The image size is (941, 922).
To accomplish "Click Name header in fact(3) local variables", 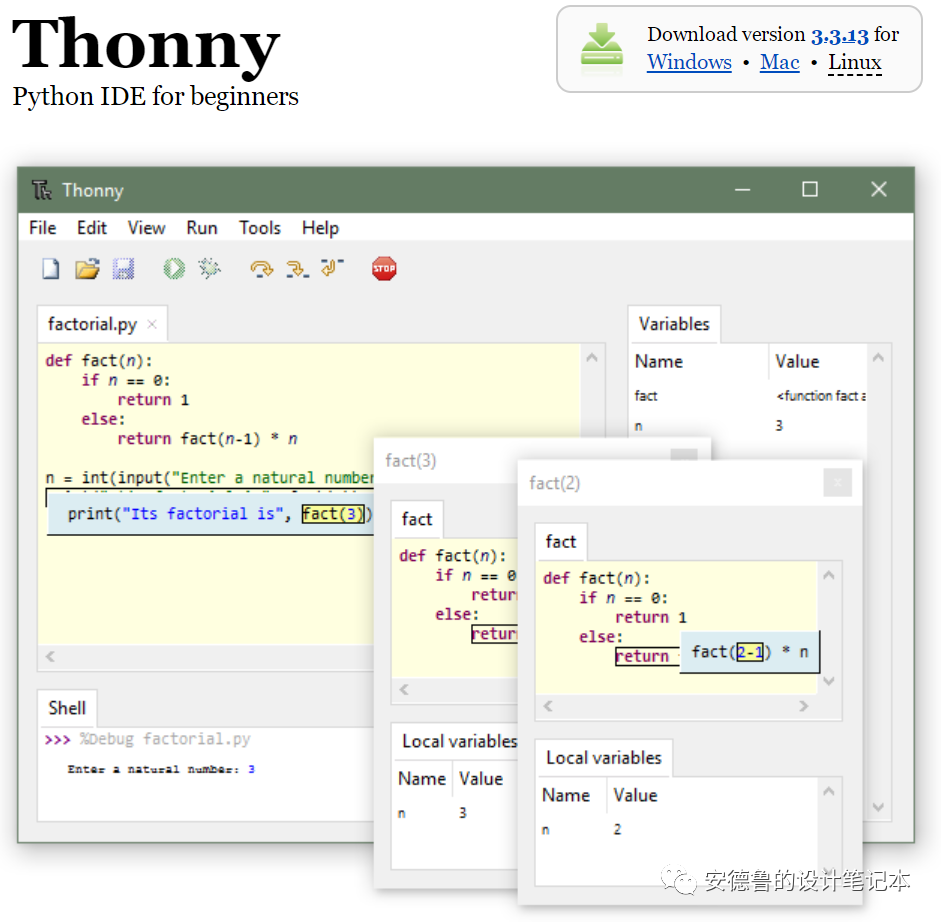I will coord(422,779).
